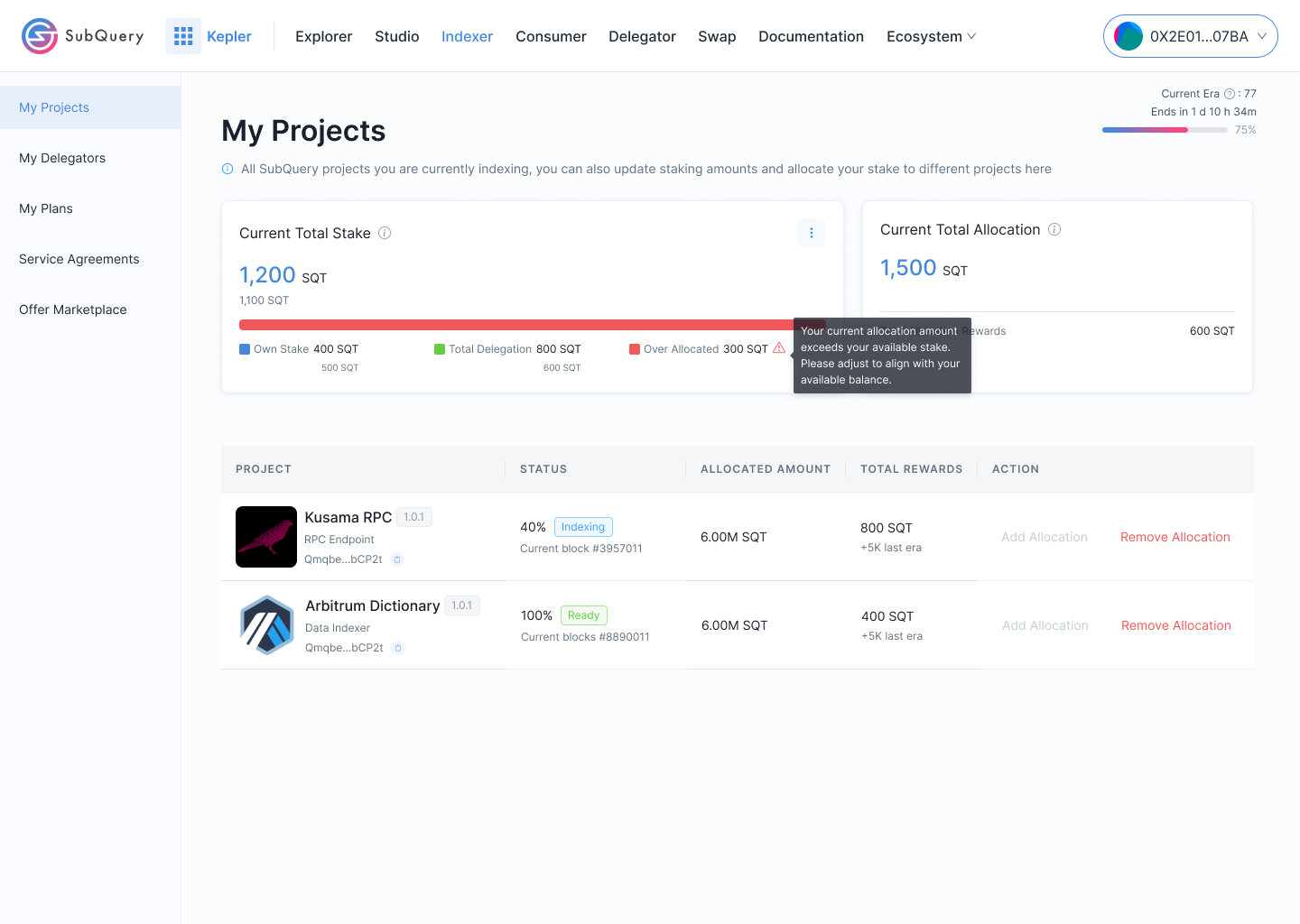Click the era progress bar
This screenshot has height=924, width=1300.
pos(1165,130)
